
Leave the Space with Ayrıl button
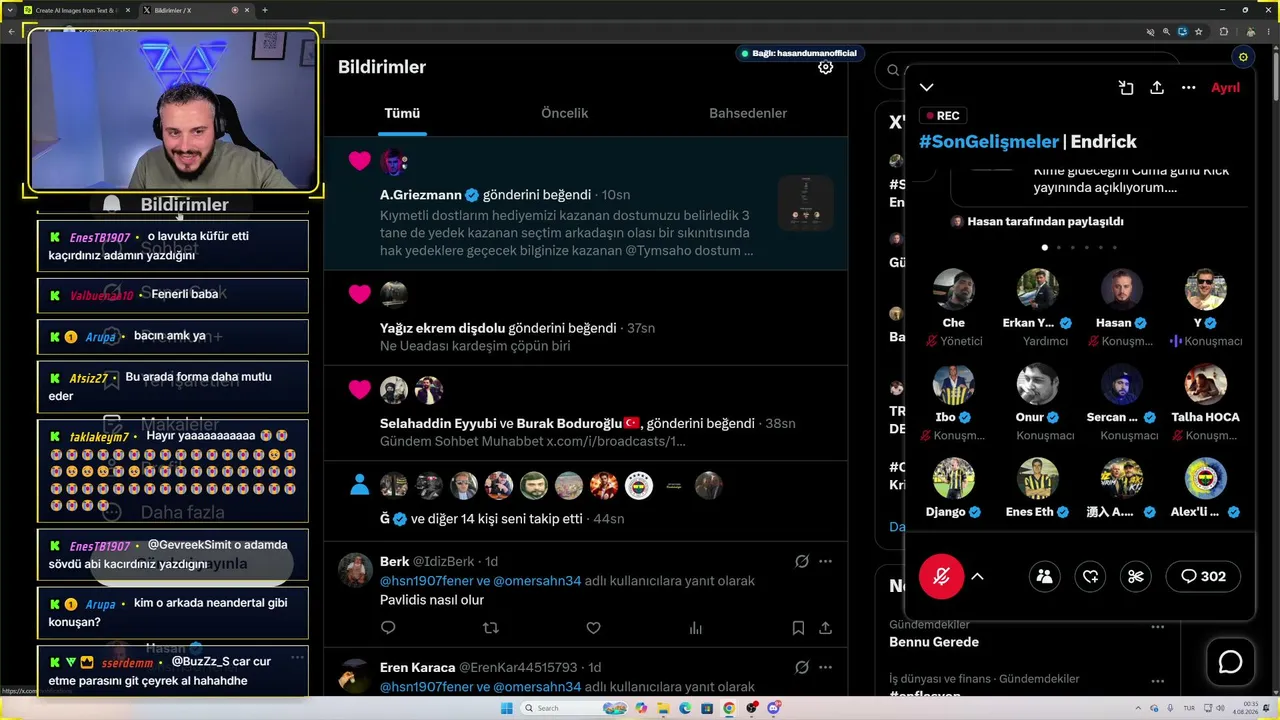coord(1225,88)
